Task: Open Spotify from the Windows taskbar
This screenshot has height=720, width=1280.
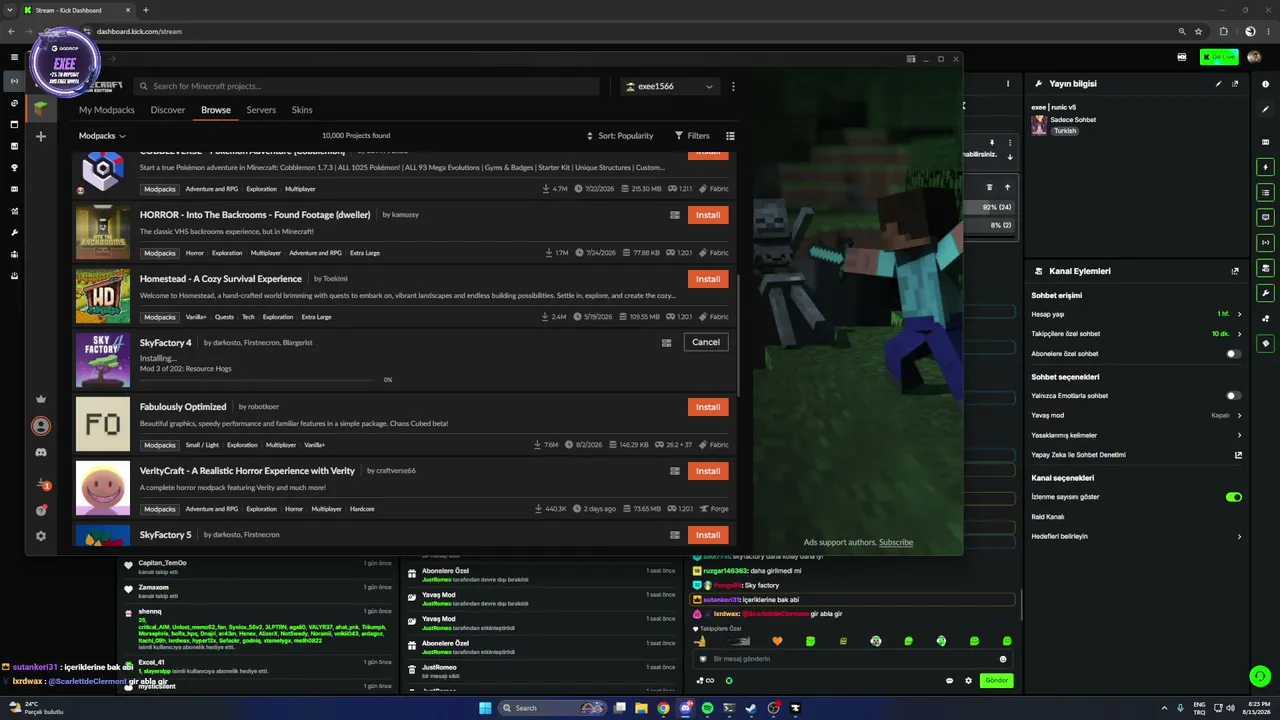Action: pyautogui.click(x=707, y=708)
